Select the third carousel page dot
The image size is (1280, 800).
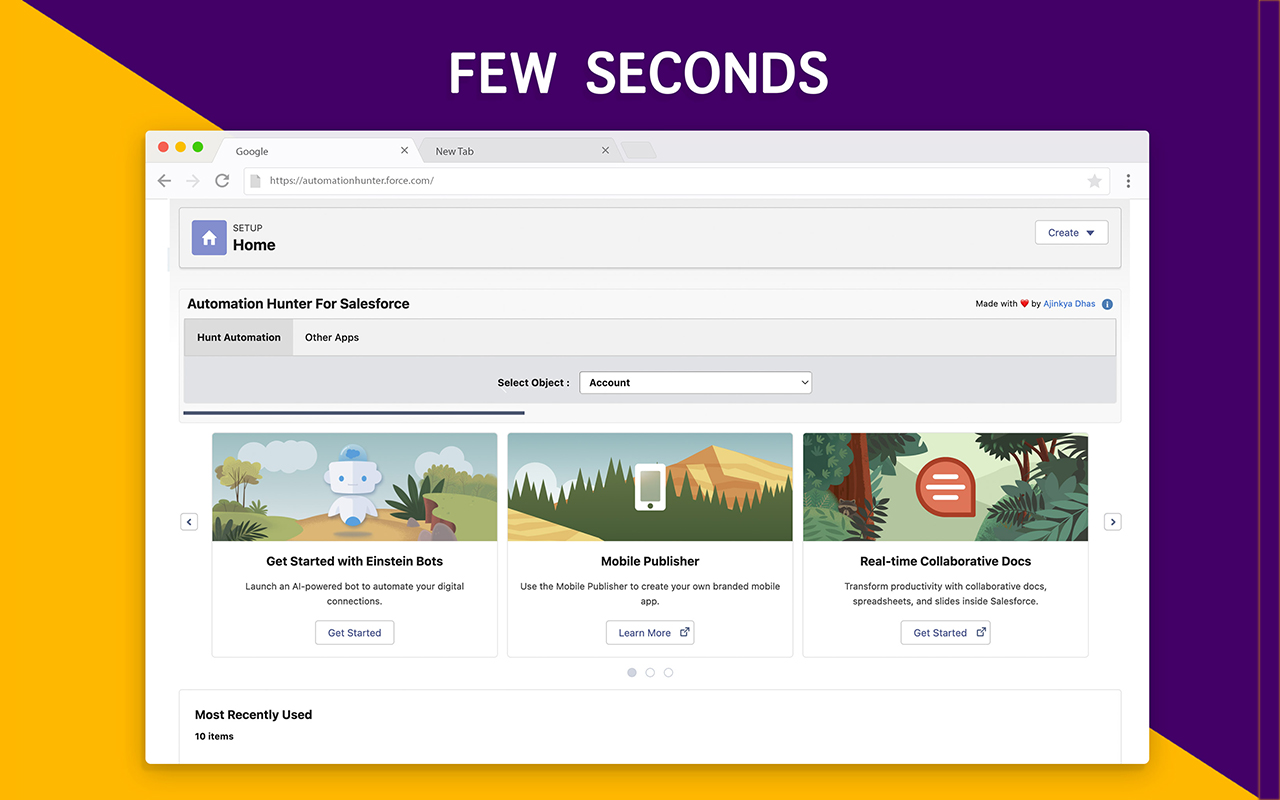coord(668,673)
